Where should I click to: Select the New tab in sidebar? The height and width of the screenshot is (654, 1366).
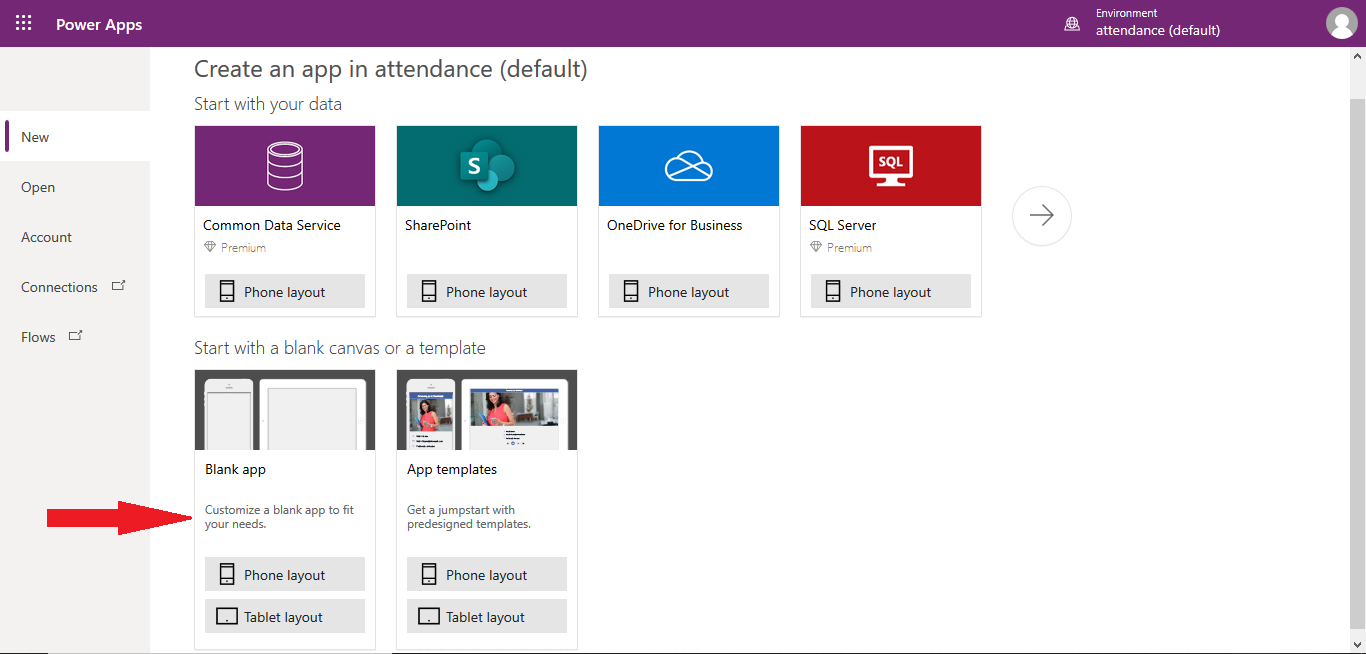click(34, 137)
